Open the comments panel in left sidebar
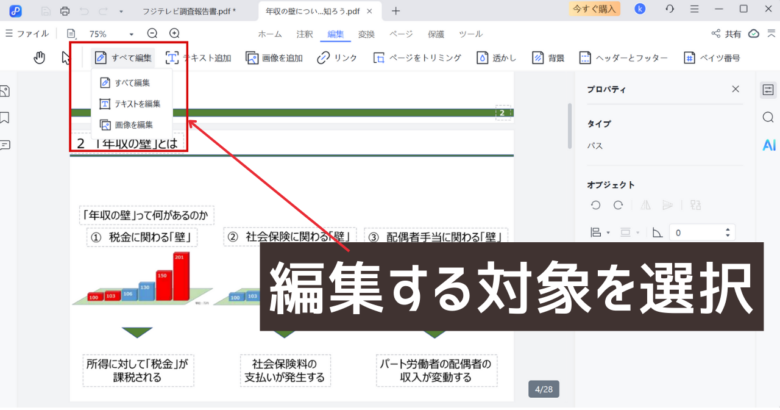This screenshot has height=410, width=780. pos(6,143)
